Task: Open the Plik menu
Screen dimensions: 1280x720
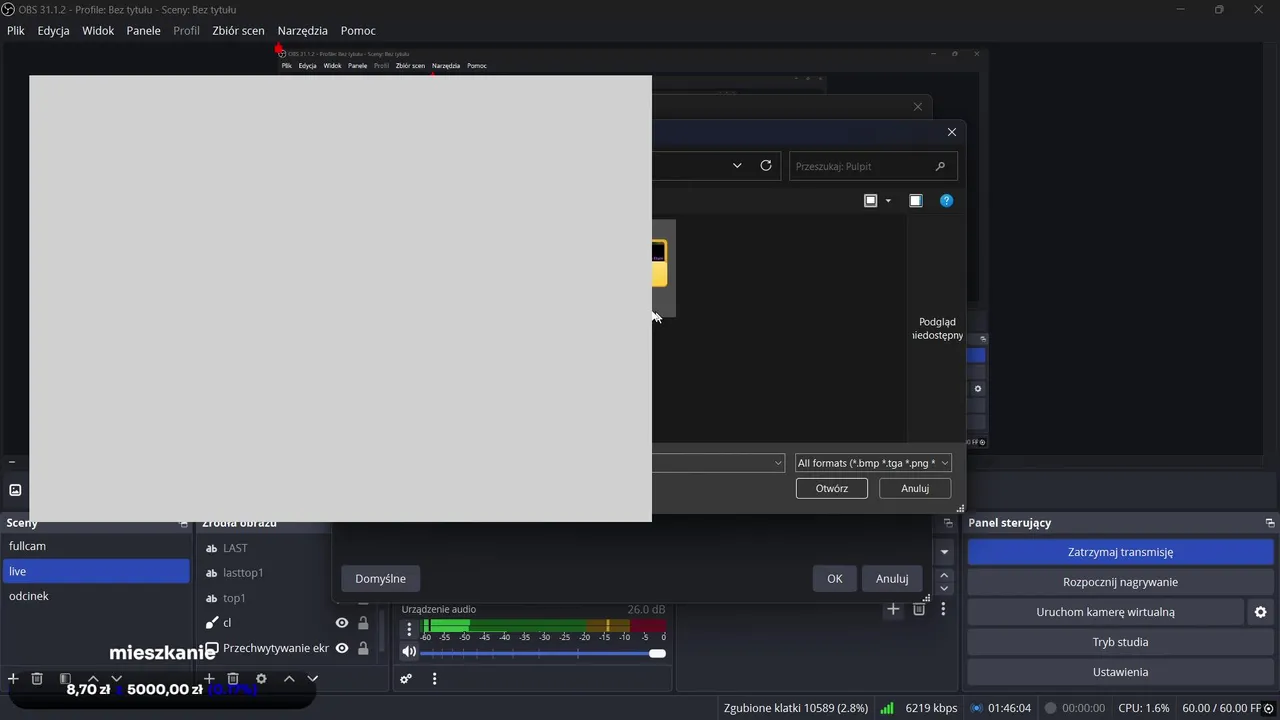Action: (x=16, y=31)
